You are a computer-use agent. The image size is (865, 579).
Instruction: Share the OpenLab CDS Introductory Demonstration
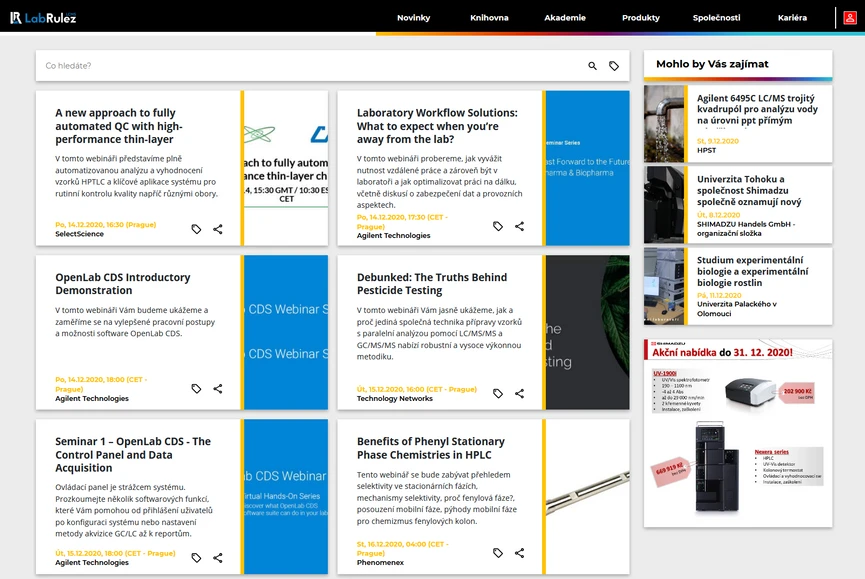218,389
